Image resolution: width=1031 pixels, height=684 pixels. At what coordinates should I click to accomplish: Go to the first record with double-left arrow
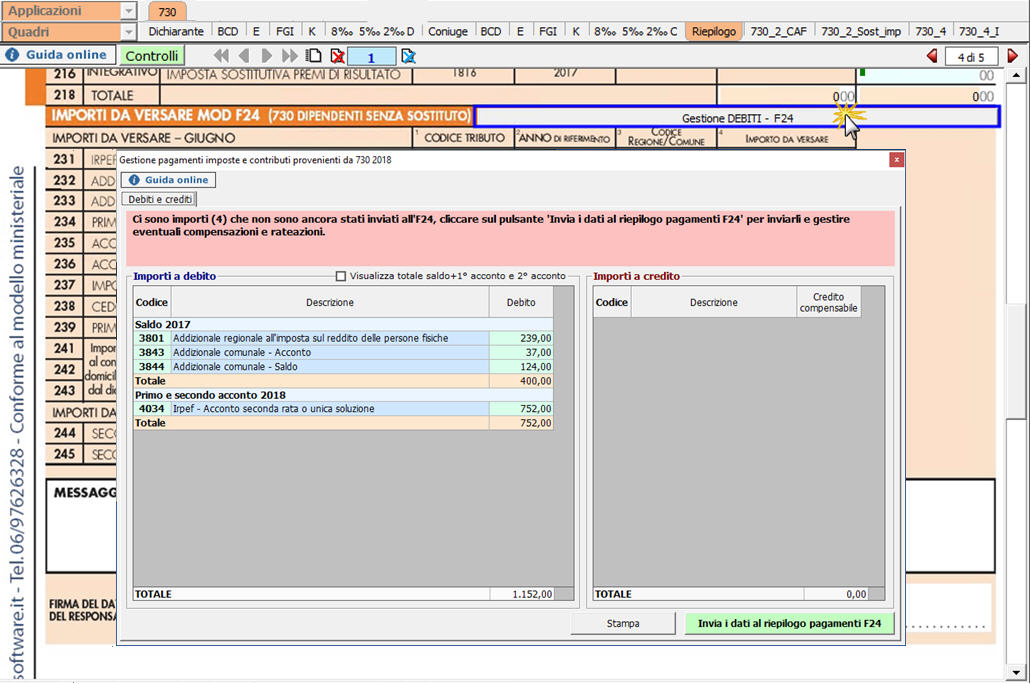point(222,56)
